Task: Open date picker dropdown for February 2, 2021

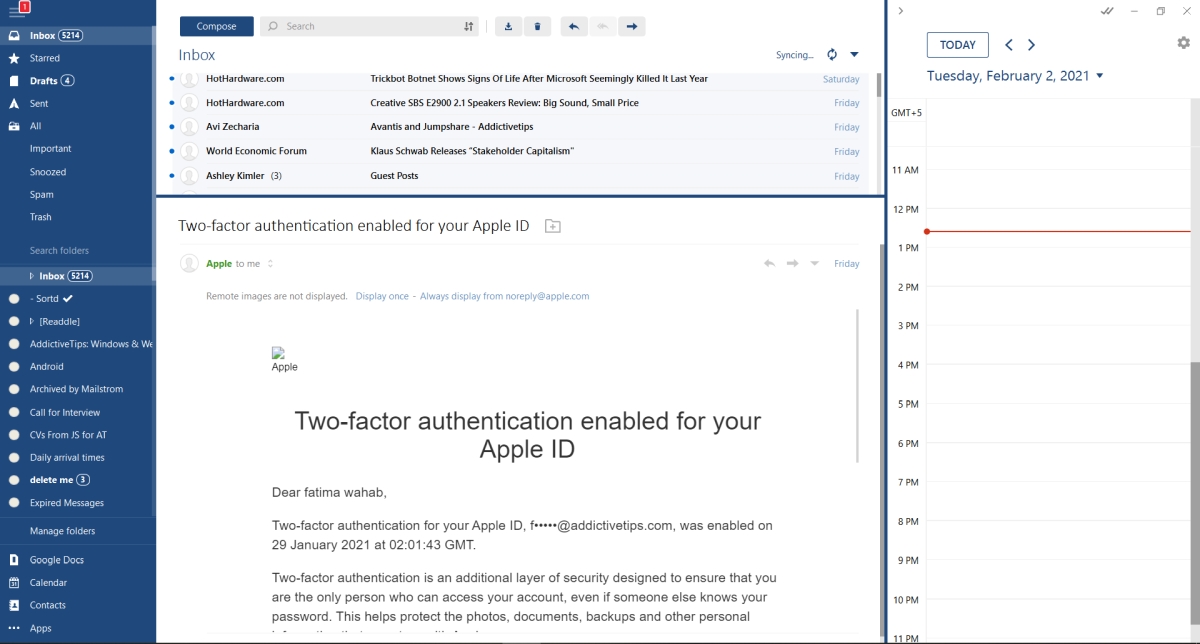Action: 1100,76
